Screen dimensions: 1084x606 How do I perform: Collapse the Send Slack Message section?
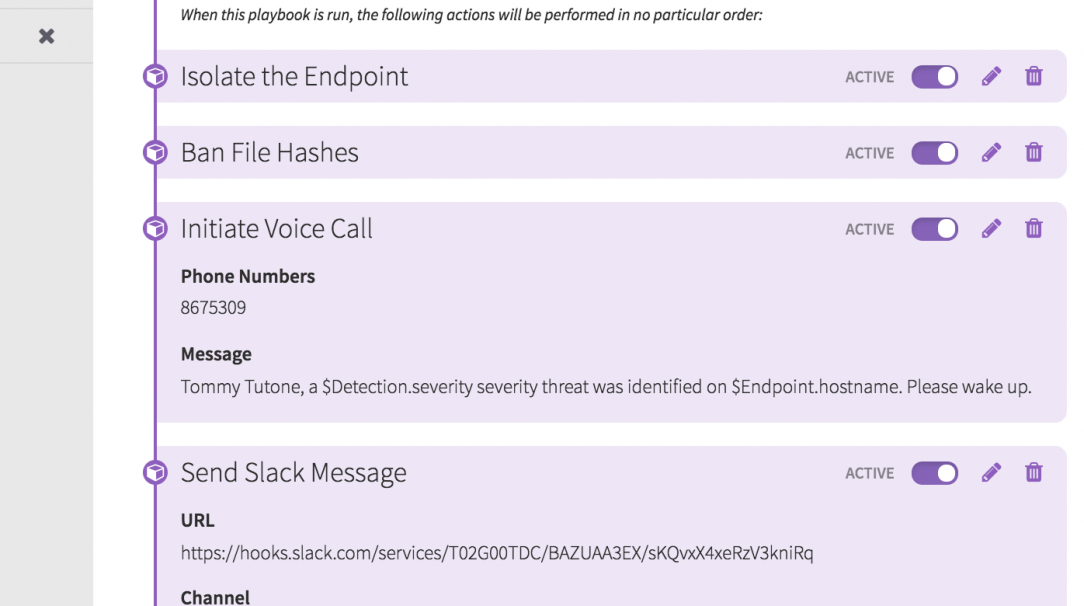pyautogui.click(x=293, y=473)
